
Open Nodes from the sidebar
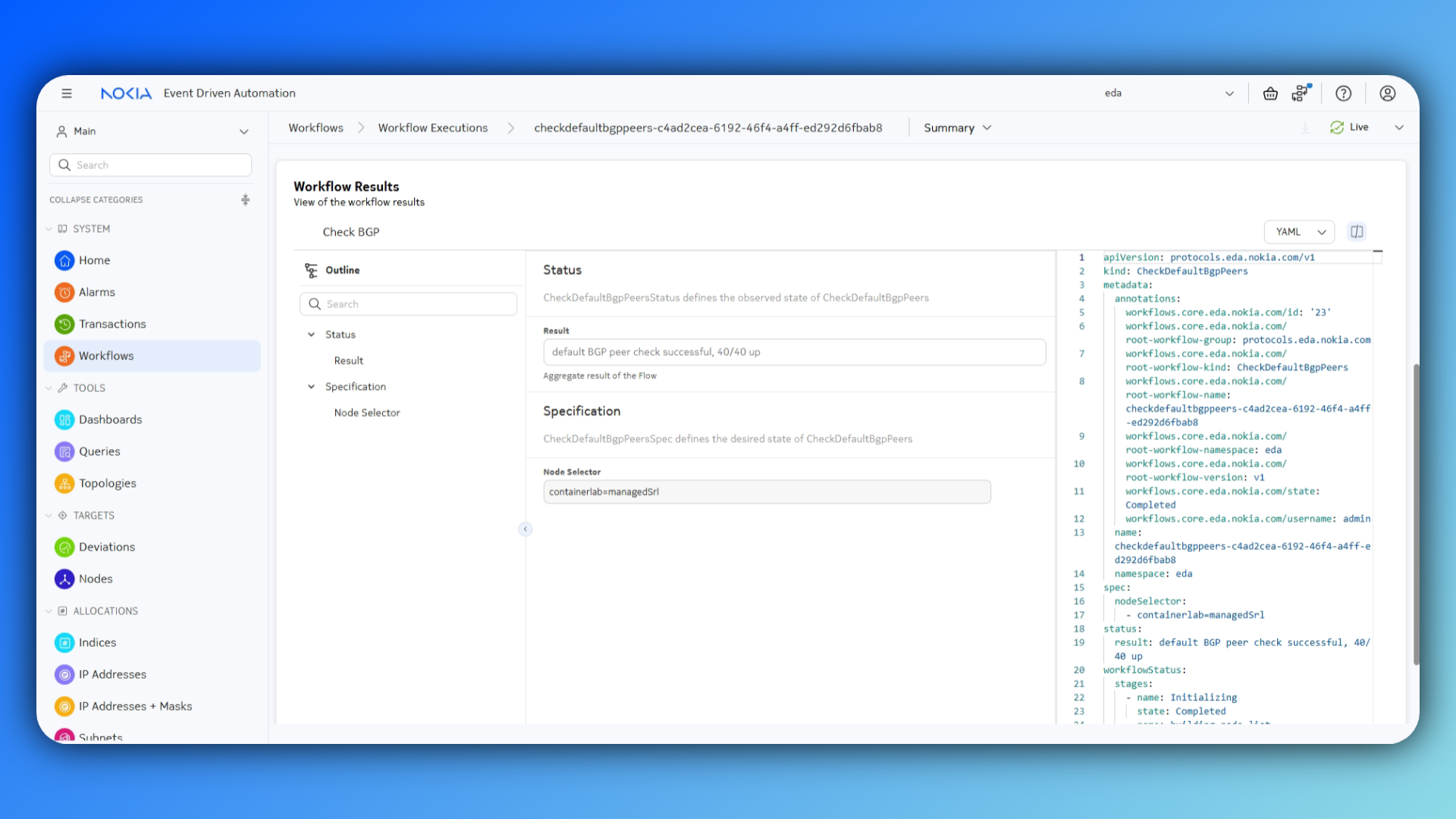coord(96,579)
